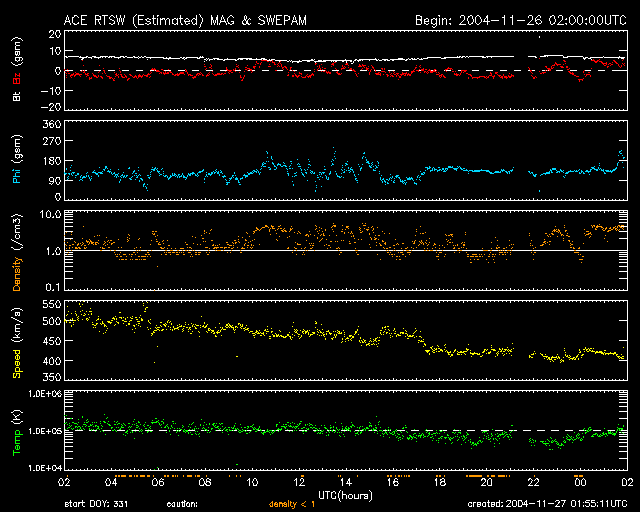Viewport: 640px width, 512px height.
Task: Click the 18 hour tick on x-axis
Action: tap(439, 482)
